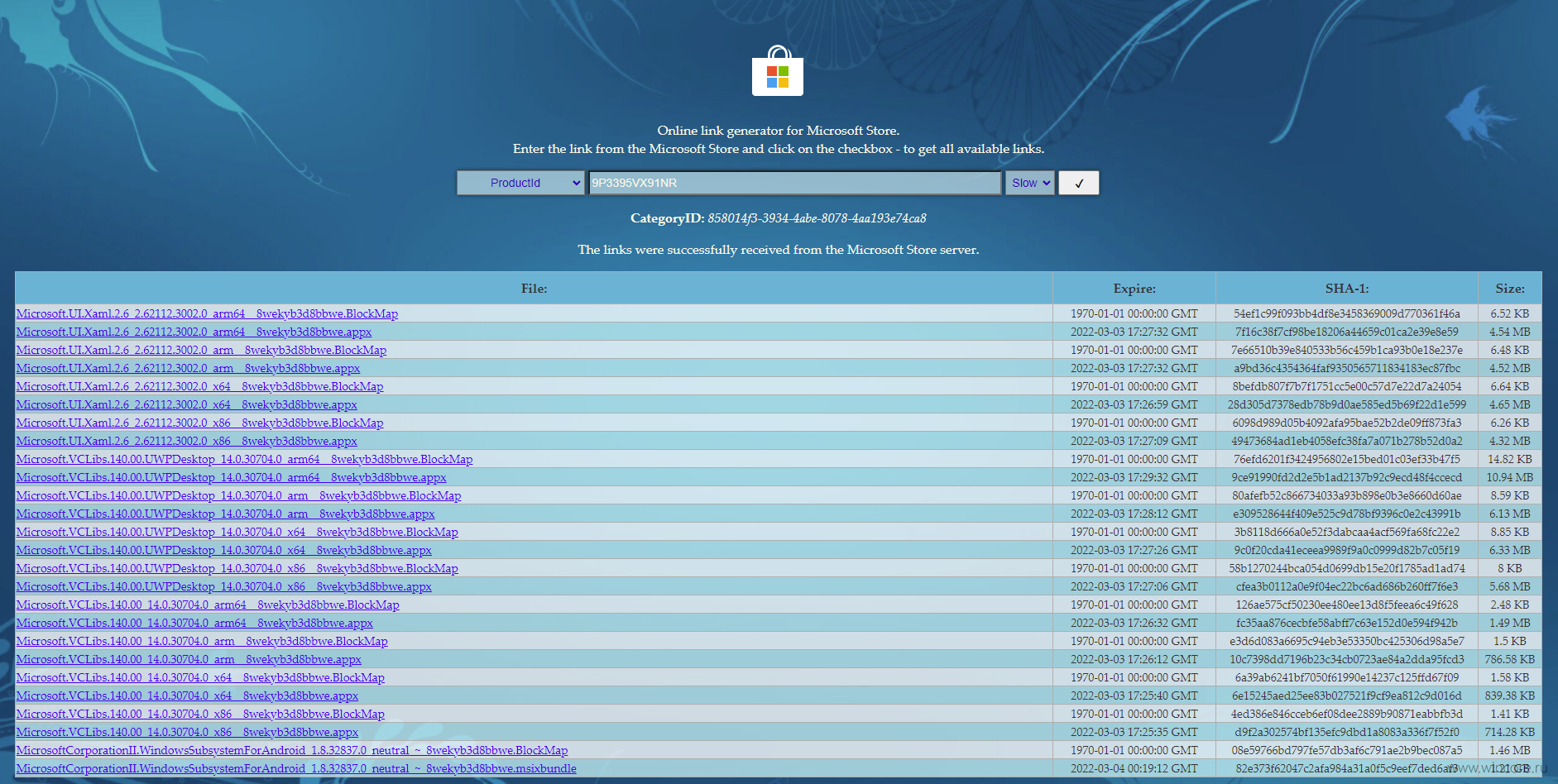Click VCLibs.140.00 14.0.30704.0 x64 appx link
Image resolution: width=1558 pixels, height=784 pixels.
coord(187,696)
